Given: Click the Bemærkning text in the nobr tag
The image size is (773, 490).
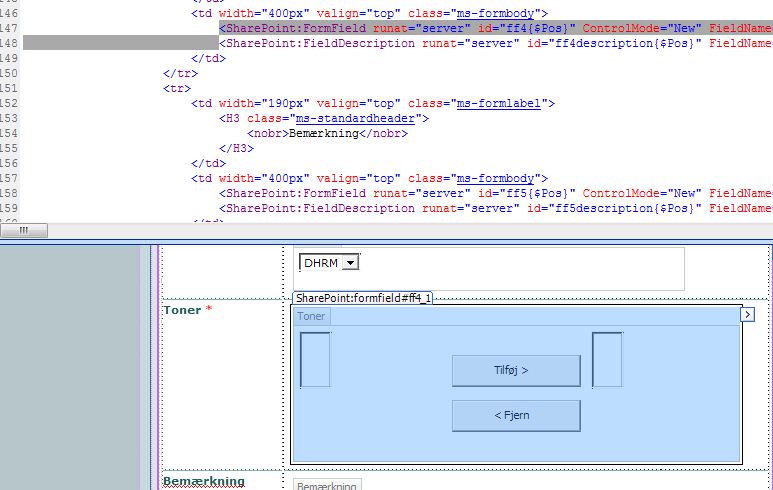Looking at the screenshot, I should pyautogui.click(x=324, y=134).
